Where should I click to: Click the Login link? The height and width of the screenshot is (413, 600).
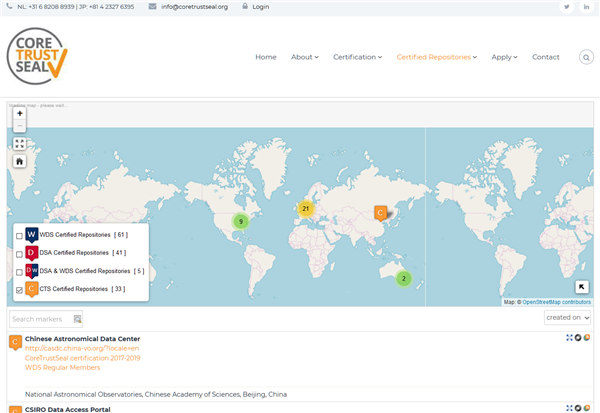(x=260, y=7)
